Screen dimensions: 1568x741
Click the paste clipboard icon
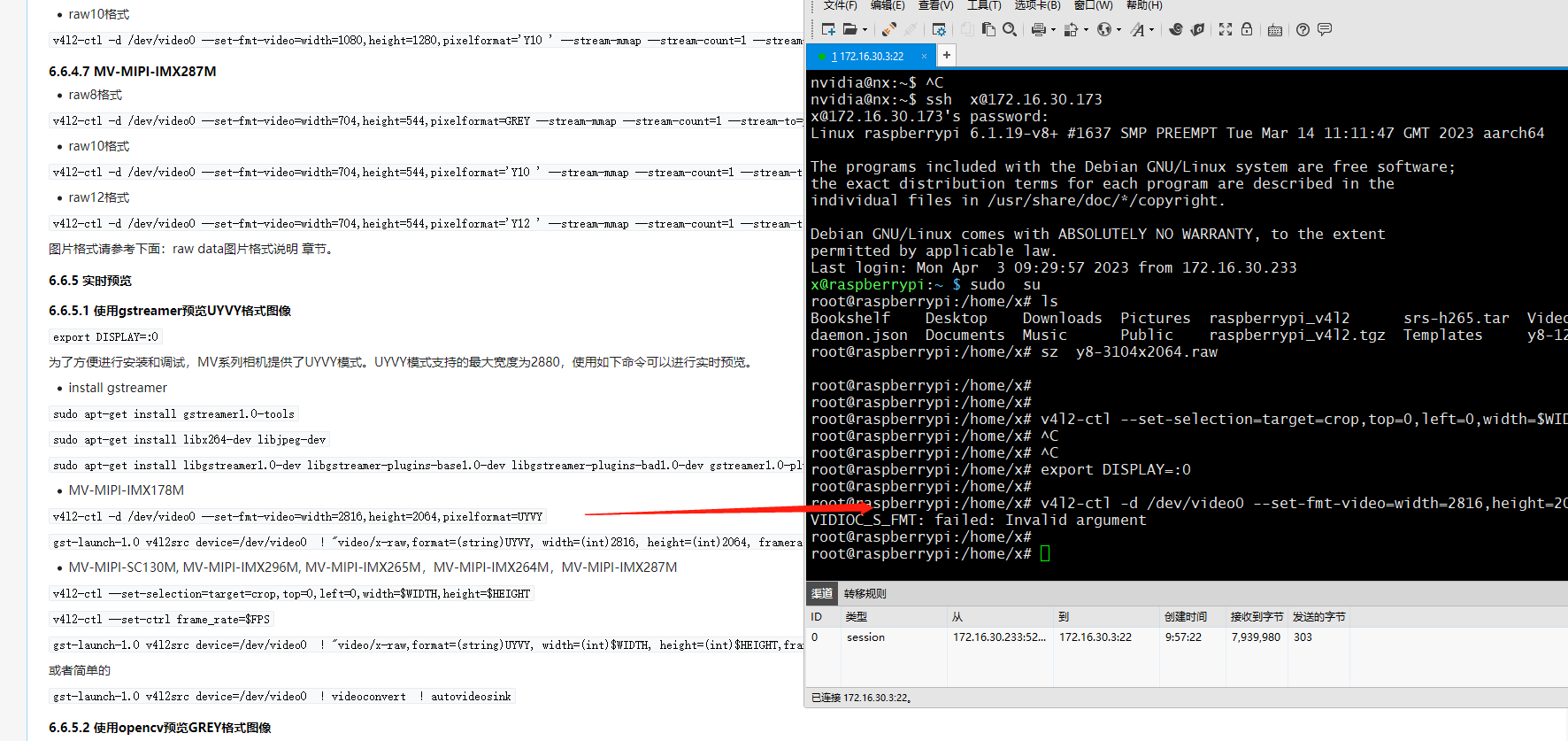pos(988,29)
